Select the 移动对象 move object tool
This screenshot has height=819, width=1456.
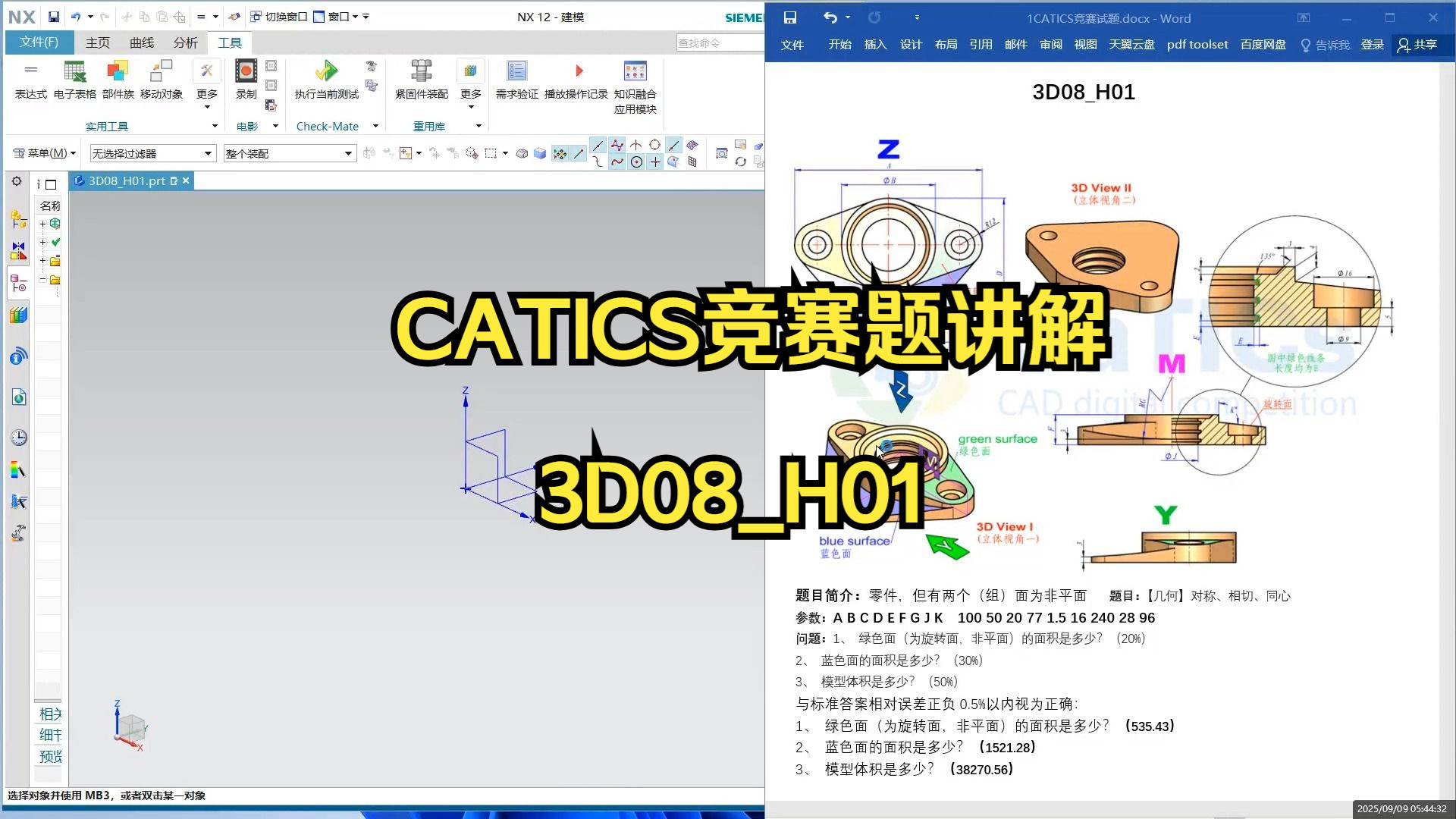click(x=161, y=80)
